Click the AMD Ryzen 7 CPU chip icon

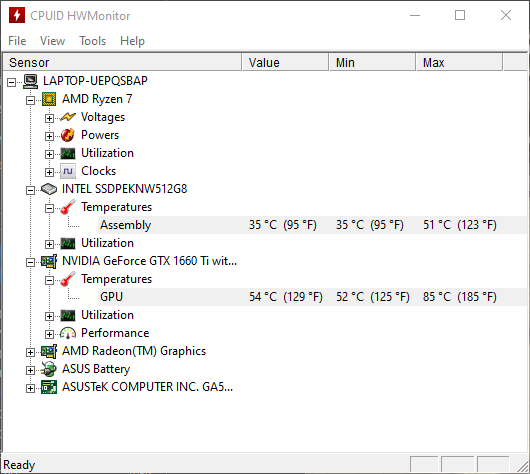pos(49,99)
